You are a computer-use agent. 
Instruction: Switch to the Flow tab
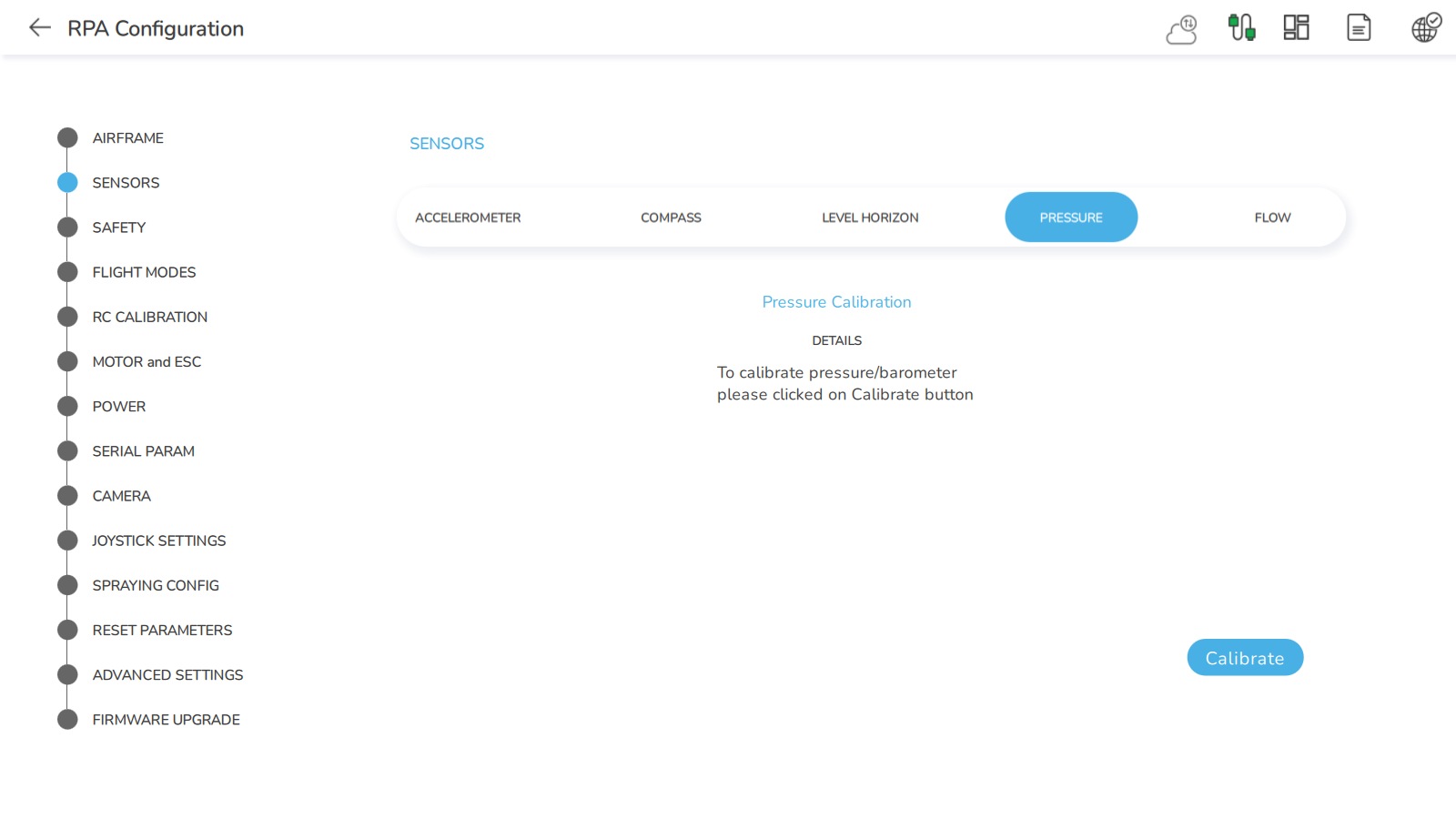(1272, 217)
